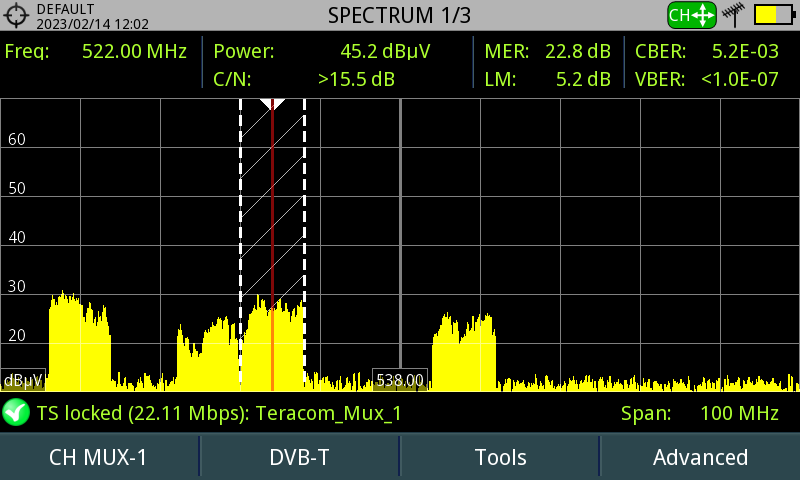Tap the Span value 100 MHz
The width and height of the screenshot is (800, 480).
tap(739, 413)
